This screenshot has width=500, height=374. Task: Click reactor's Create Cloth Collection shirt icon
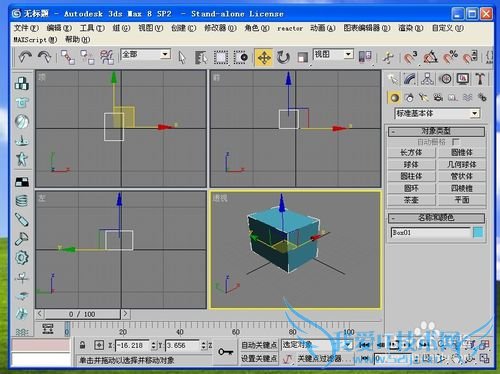pos(22,102)
